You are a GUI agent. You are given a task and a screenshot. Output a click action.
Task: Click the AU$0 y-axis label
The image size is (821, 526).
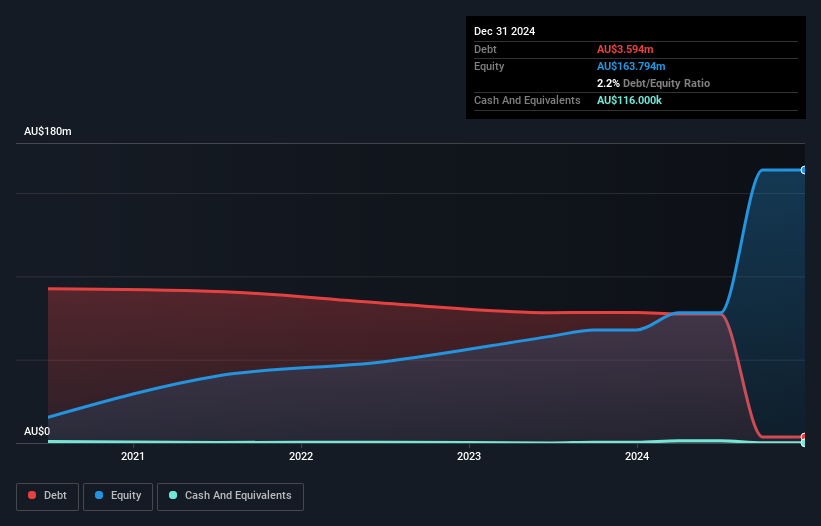click(37, 431)
